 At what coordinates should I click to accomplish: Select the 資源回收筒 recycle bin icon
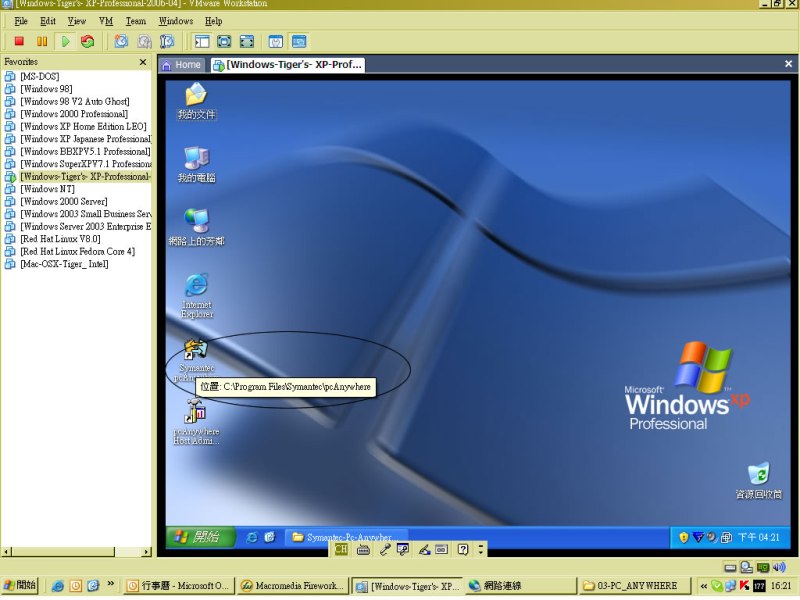(x=758, y=481)
